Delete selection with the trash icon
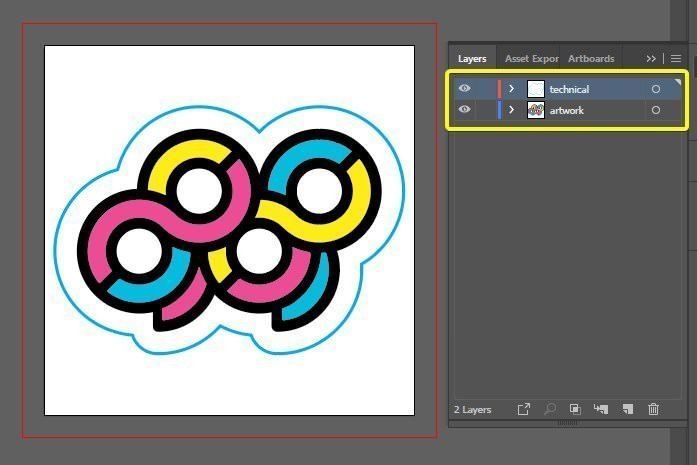 (x=654, y=409)
